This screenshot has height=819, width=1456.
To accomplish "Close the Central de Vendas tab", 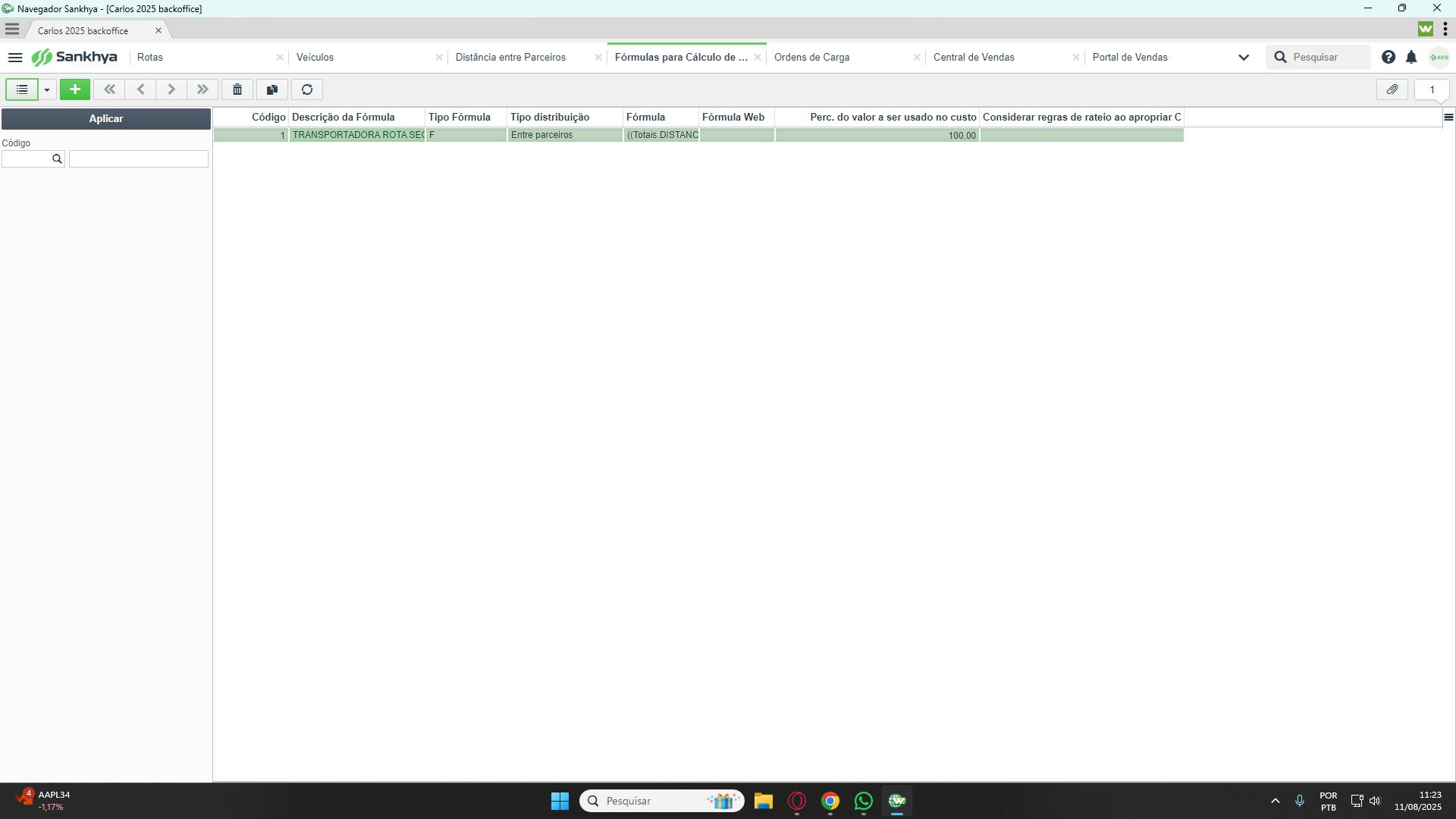I will (1076, 58).
